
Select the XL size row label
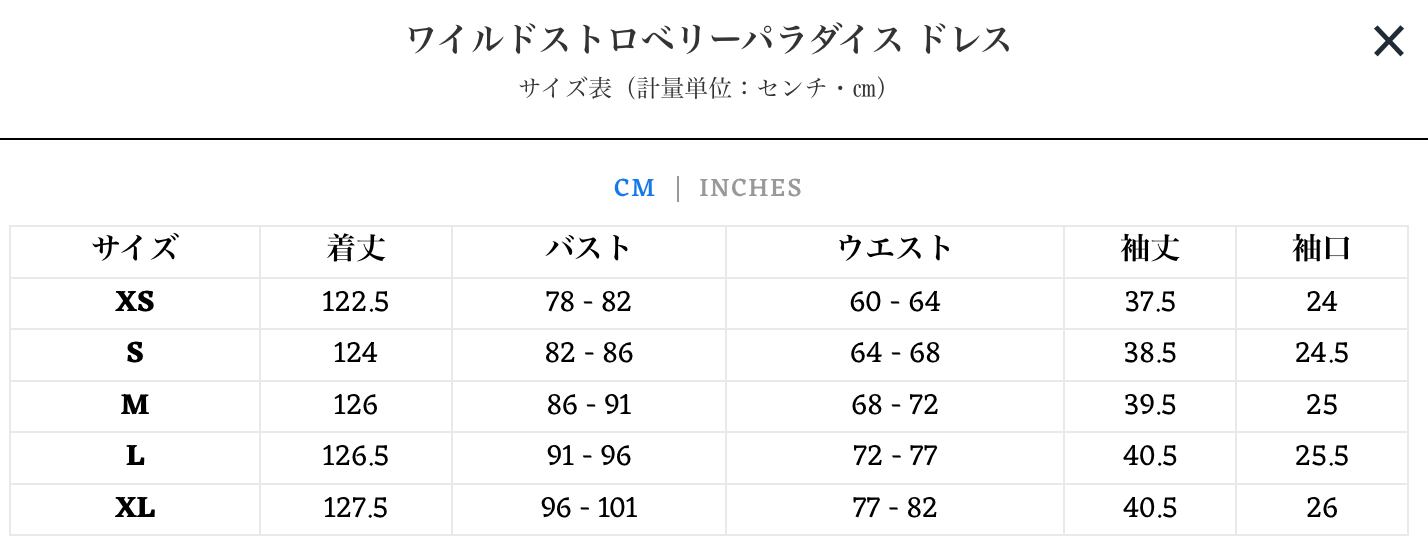135,508
